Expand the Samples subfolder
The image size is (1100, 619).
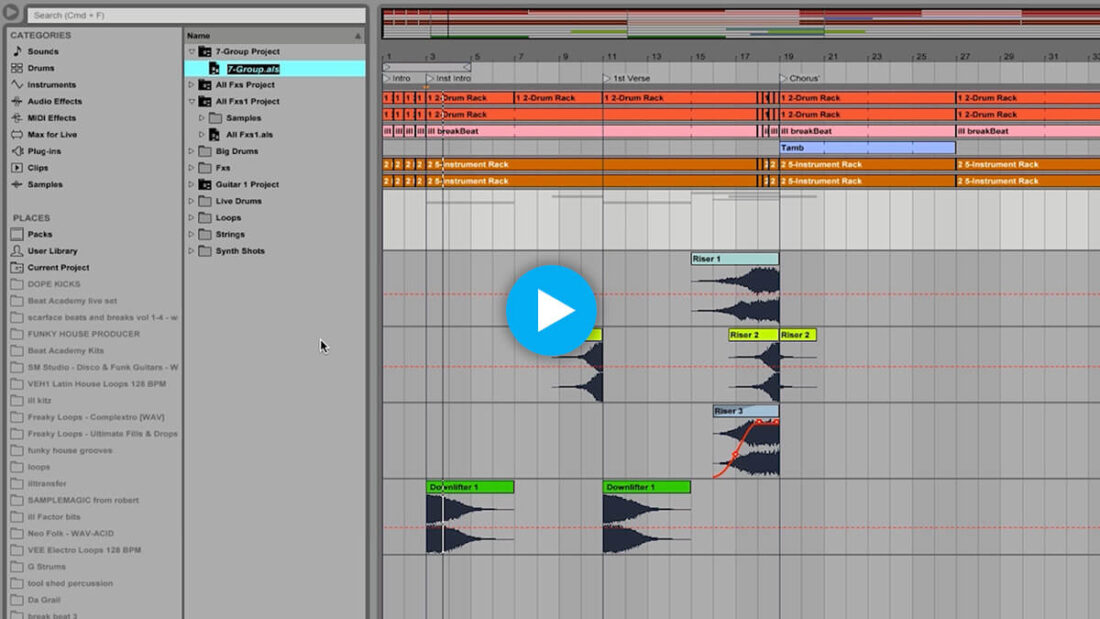(202, 118)
